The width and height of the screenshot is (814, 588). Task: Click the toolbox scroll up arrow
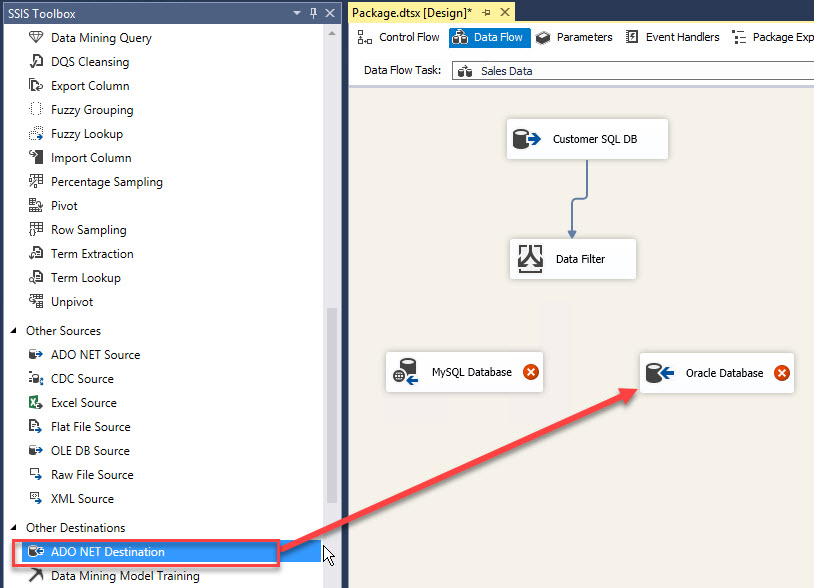(332, 34)
